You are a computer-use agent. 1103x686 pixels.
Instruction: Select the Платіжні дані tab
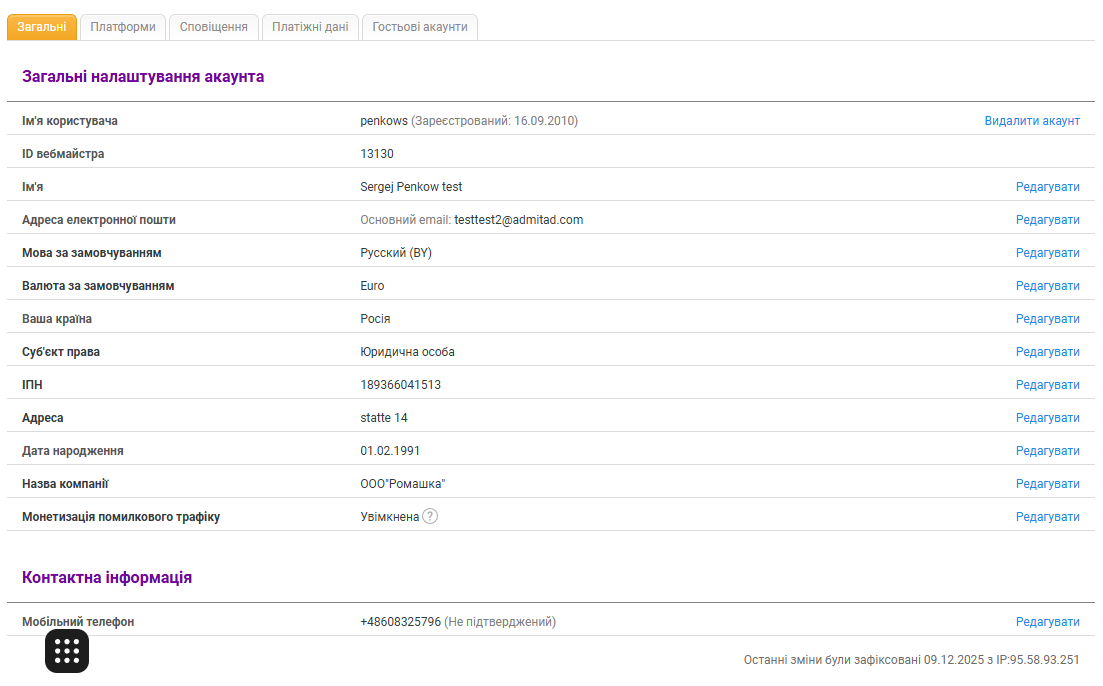[310, 27]
